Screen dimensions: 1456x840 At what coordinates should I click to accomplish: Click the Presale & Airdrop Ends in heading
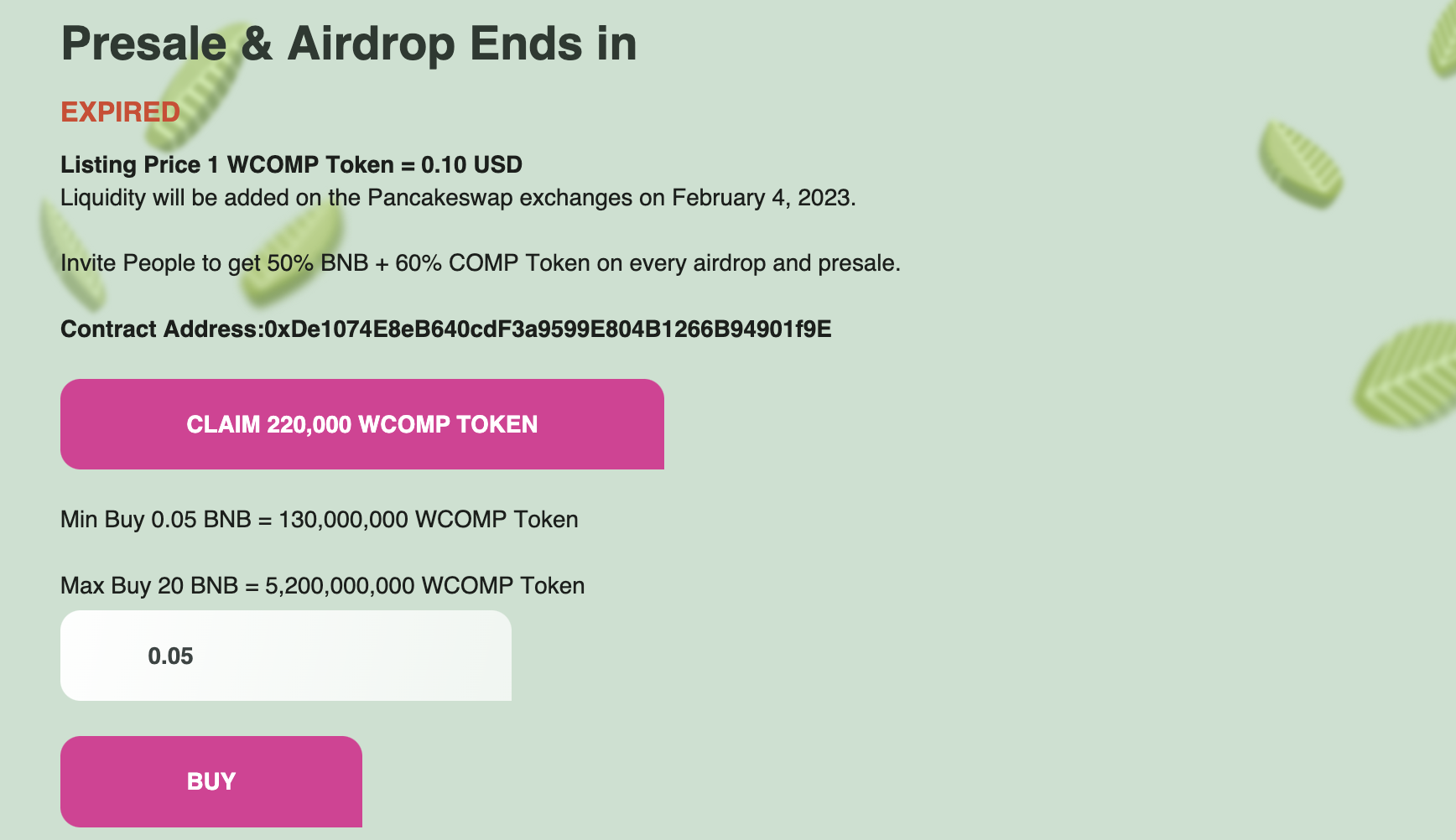coord(349,44)
